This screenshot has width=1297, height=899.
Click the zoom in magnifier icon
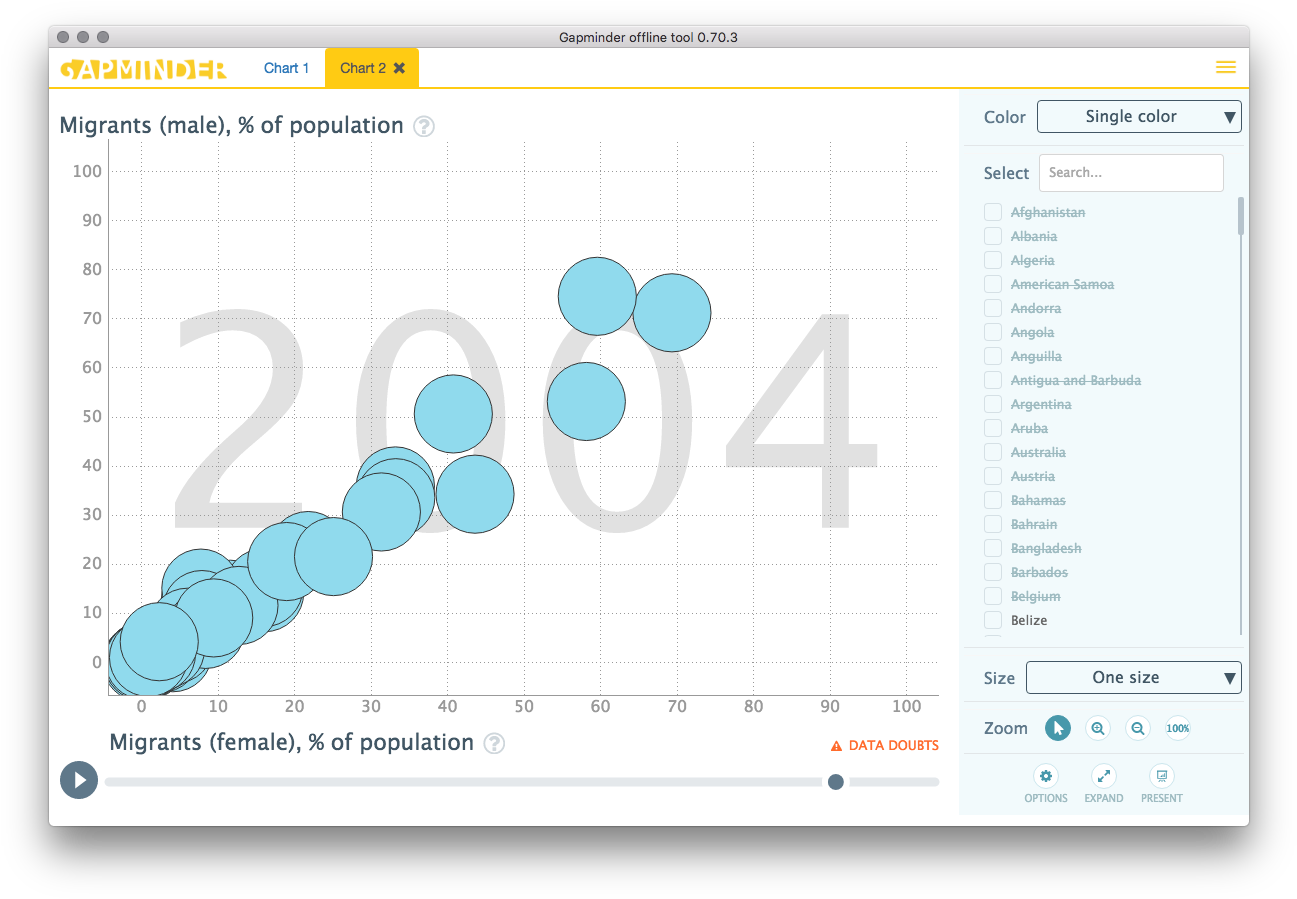point(1098,728)
